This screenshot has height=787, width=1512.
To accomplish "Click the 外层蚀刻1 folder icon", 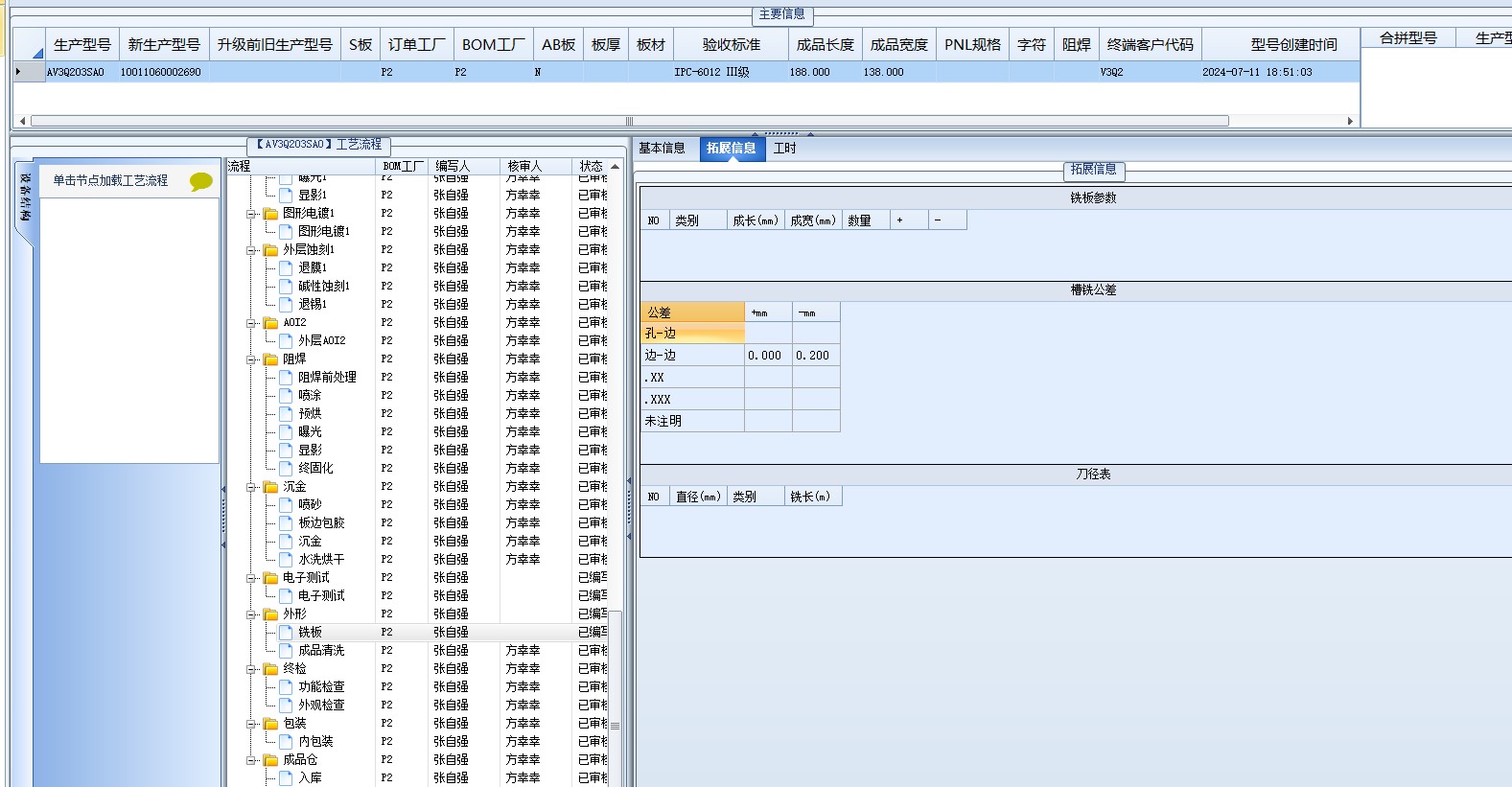I will coord(271,250).
